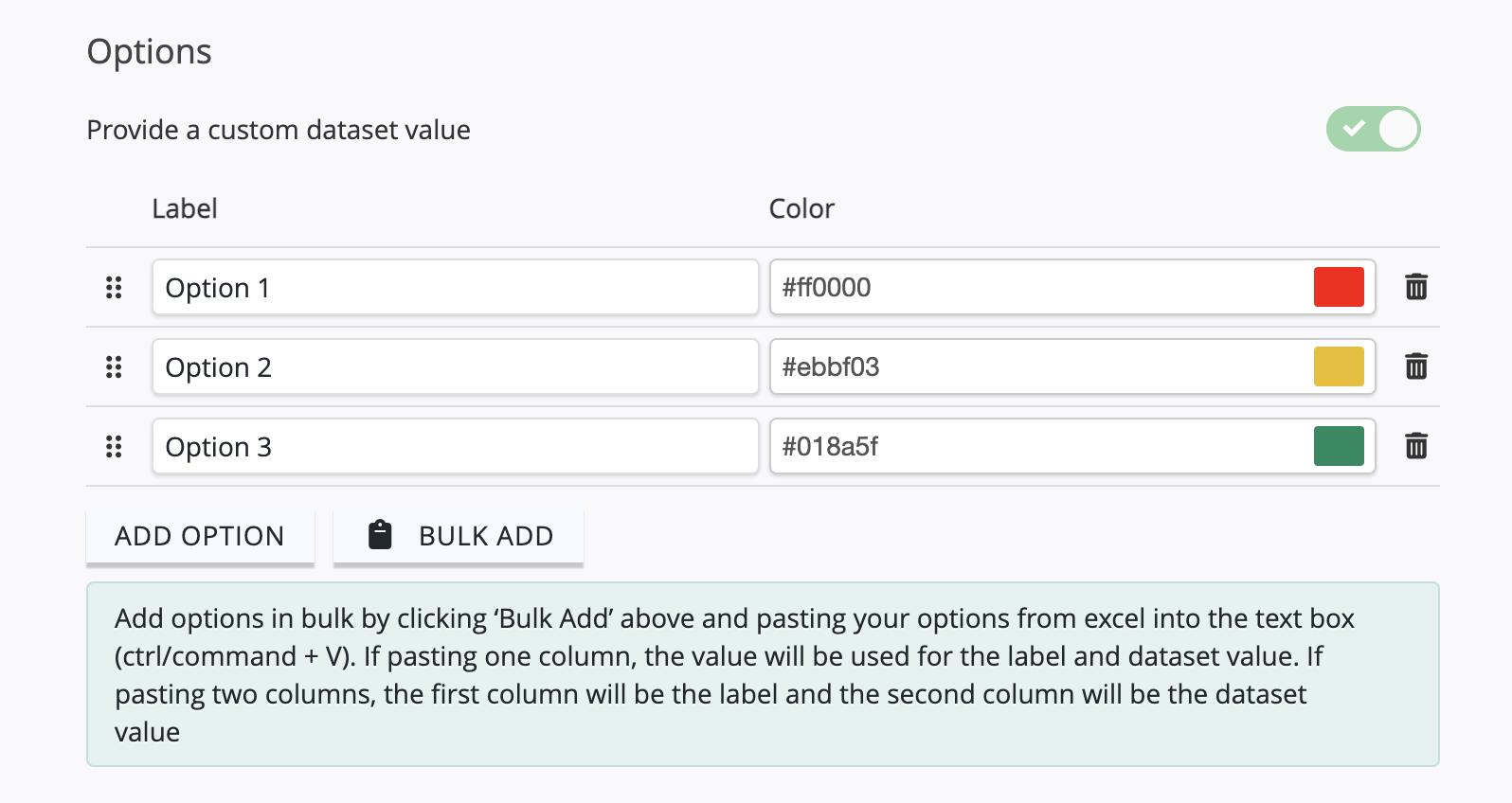Viewport: 1512px width, 803px height.
Task: Remove Option 3 using trash icon
Action: pyautogui.click(x=1416, y=445)
